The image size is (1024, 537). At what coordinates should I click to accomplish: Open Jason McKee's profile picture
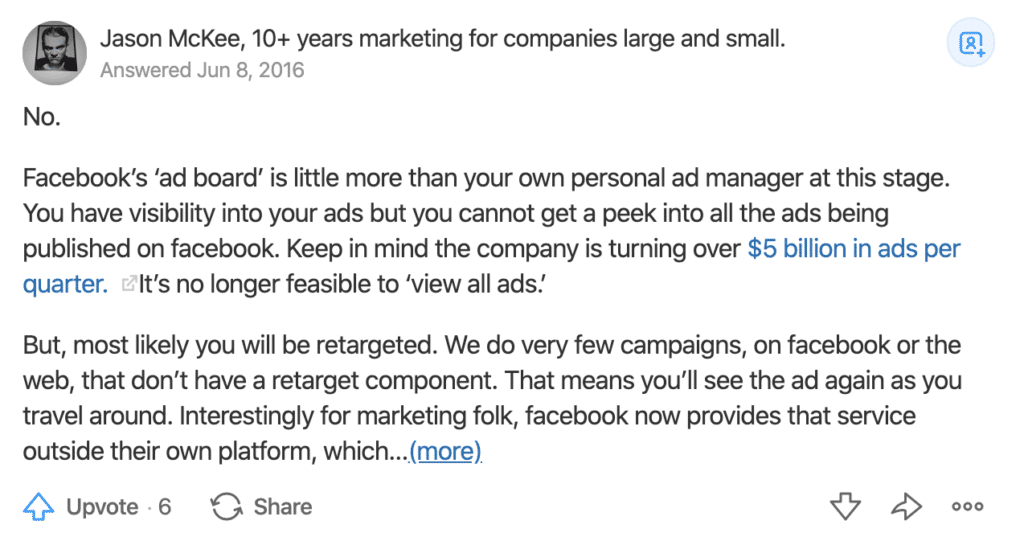click(54, 53)
